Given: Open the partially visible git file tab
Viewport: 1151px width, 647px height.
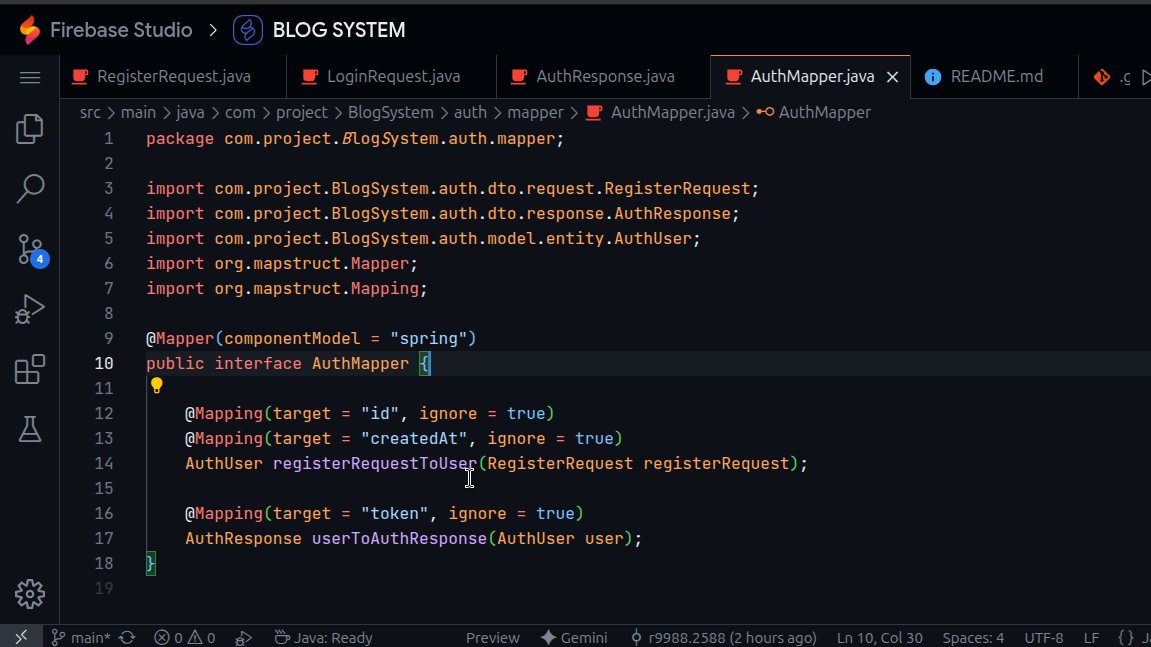Looking at the screenshot, I should pyautogui.click(x=1114, y=76).
